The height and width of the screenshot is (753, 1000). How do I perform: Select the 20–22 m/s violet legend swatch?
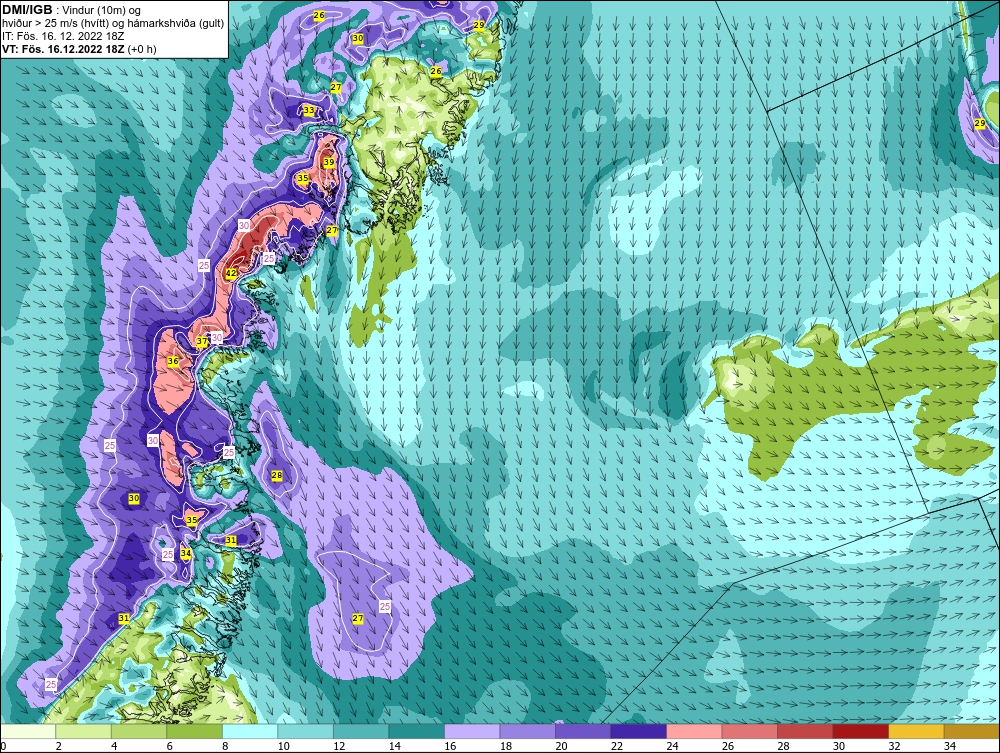coord(583,731)
